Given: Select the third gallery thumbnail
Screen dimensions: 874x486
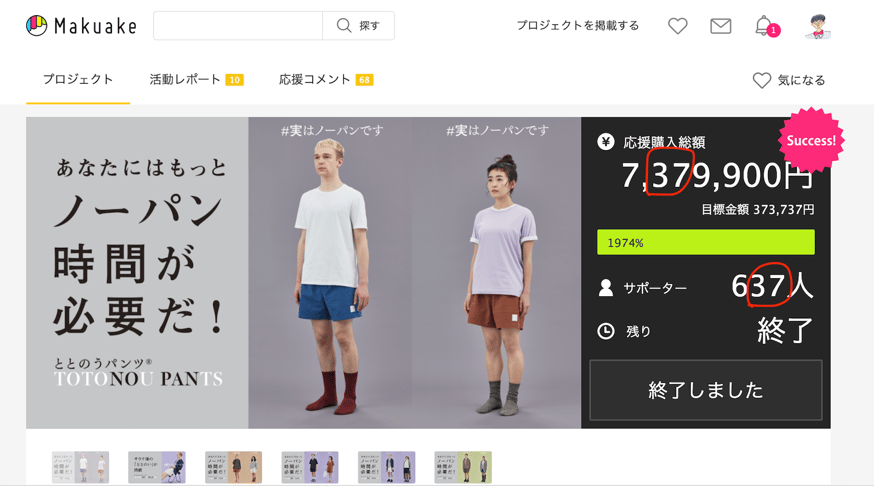Looking at the screenshot, I should (234, 467).
